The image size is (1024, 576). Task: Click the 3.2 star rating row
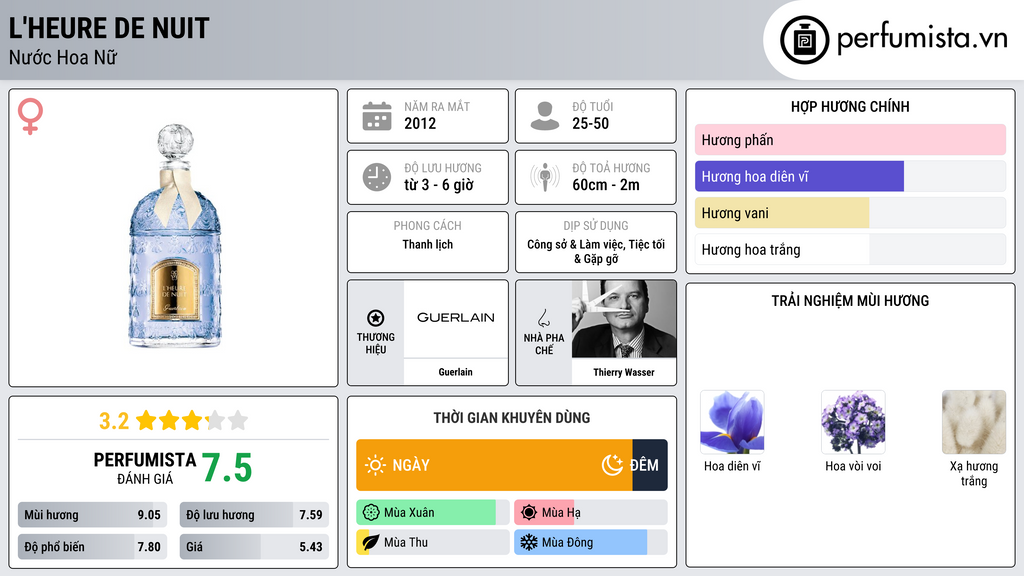[x=173, y=420]
